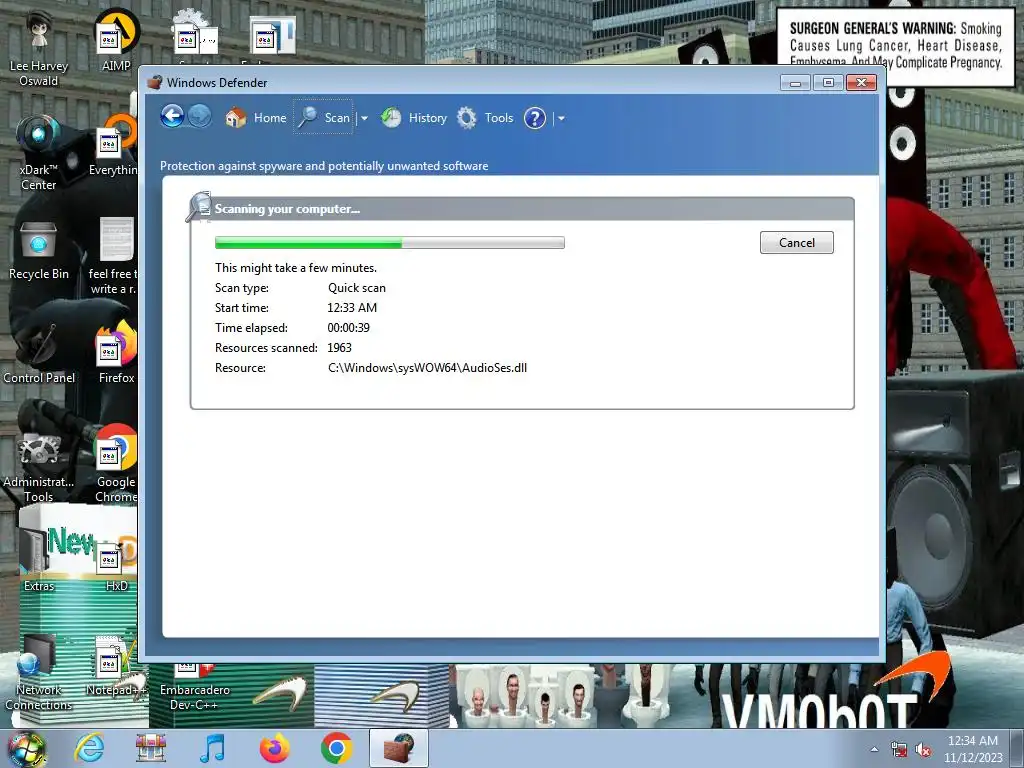Start a scan via the magnifier Scan icon

pos(308,118)
